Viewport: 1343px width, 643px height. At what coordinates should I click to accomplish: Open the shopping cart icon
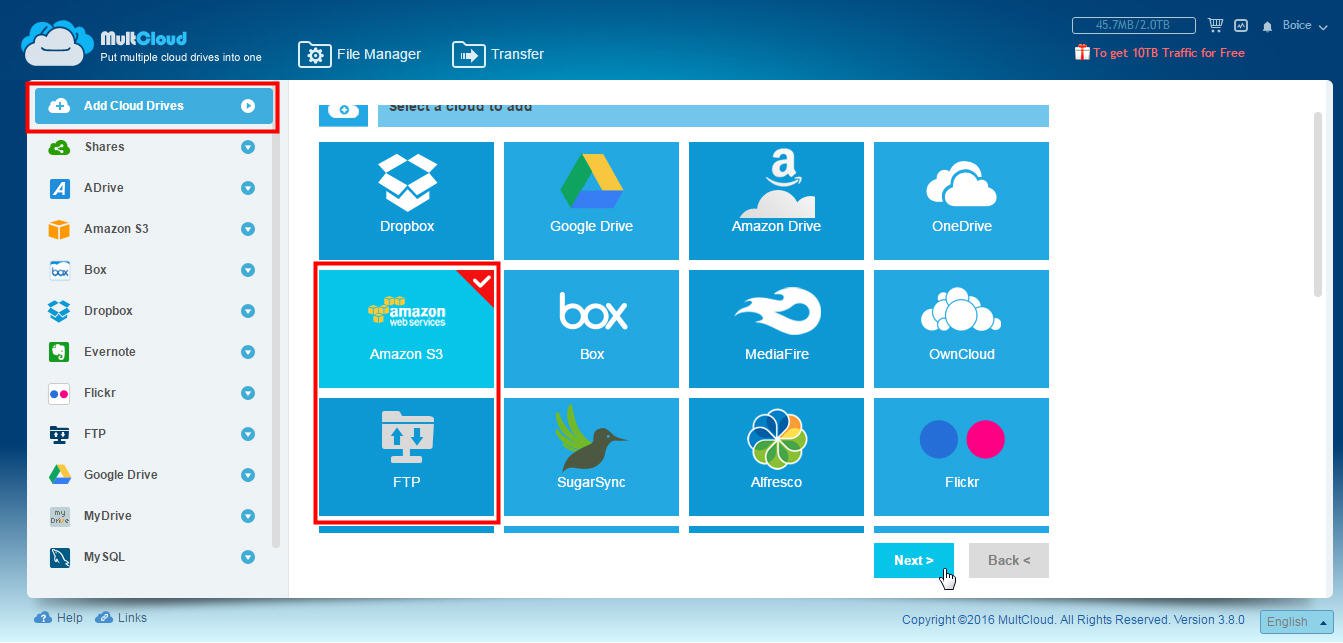point(1216,25)
